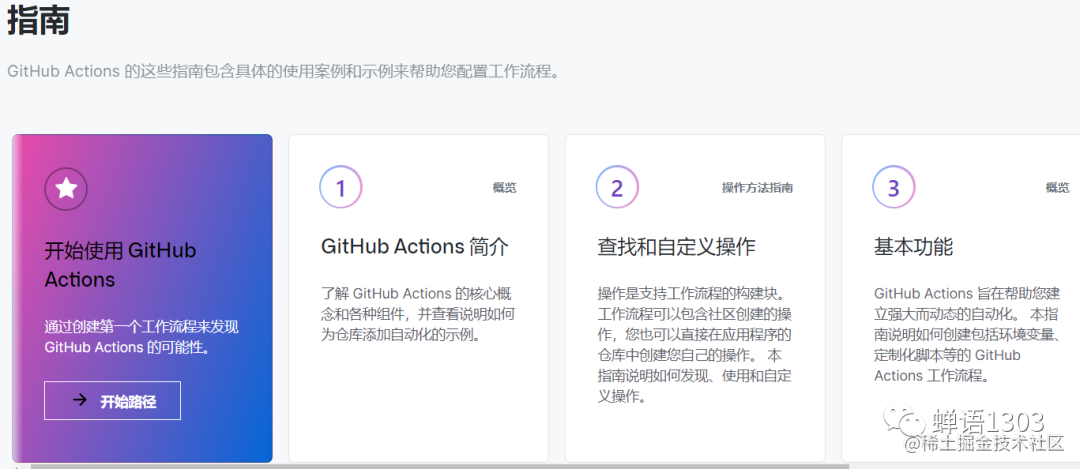
Task: Click the intro sentence under 指南 heading
Action: (283, 72)
